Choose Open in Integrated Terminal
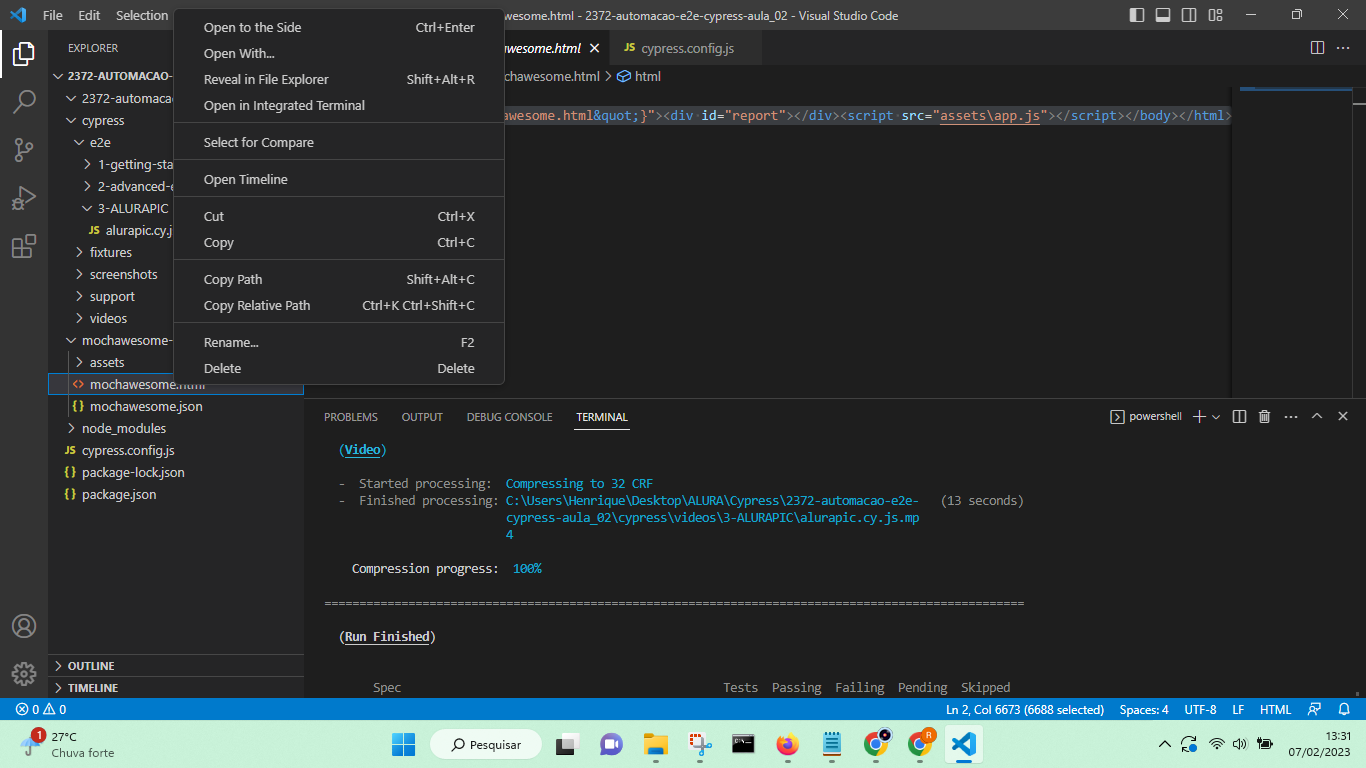The width and height of the screenshot is (1366, 768). (339, 105)
